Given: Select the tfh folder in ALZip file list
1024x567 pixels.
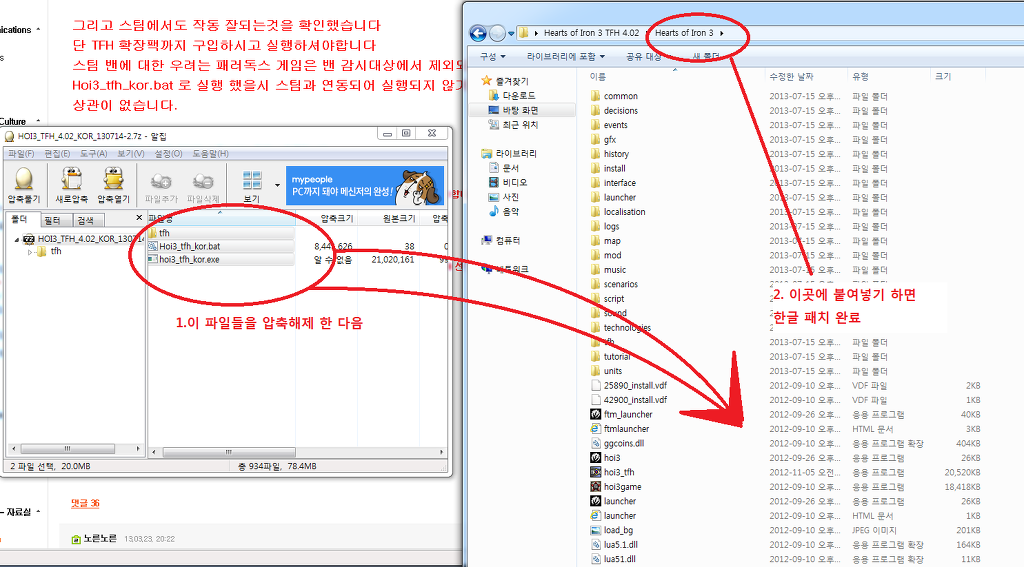Looking at the screenshot, I should pos(159,233).
